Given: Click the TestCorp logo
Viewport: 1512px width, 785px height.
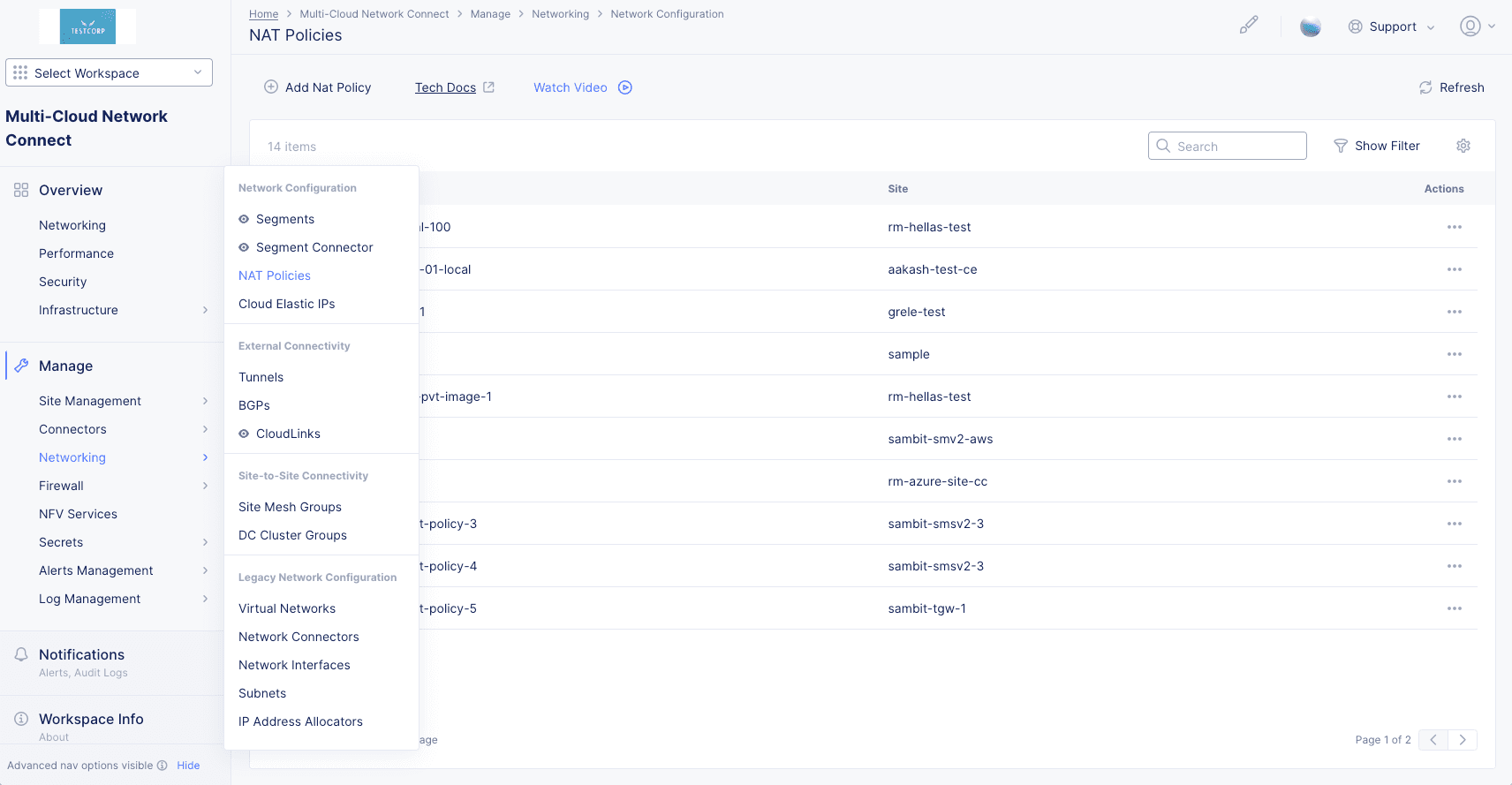Looking at the screenshot, I should [x=87, y=26].
